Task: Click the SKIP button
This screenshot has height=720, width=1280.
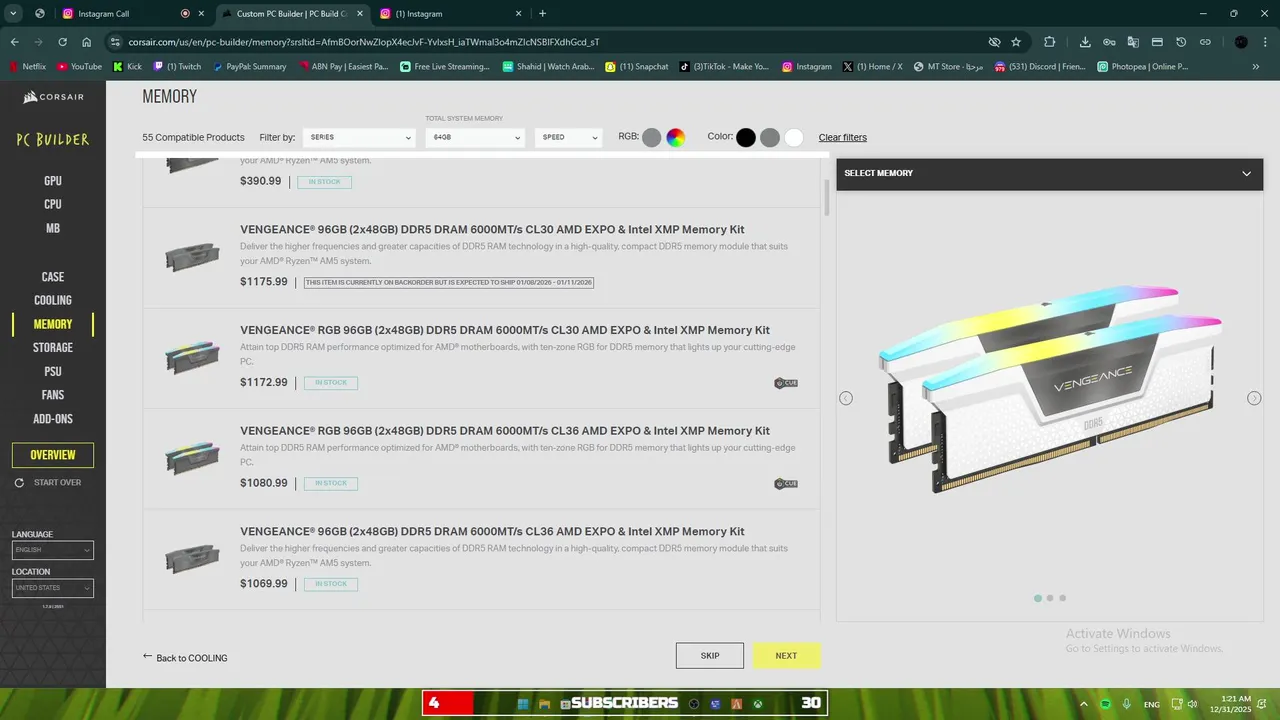Action: pyautogui.click(x=710, y=656)
